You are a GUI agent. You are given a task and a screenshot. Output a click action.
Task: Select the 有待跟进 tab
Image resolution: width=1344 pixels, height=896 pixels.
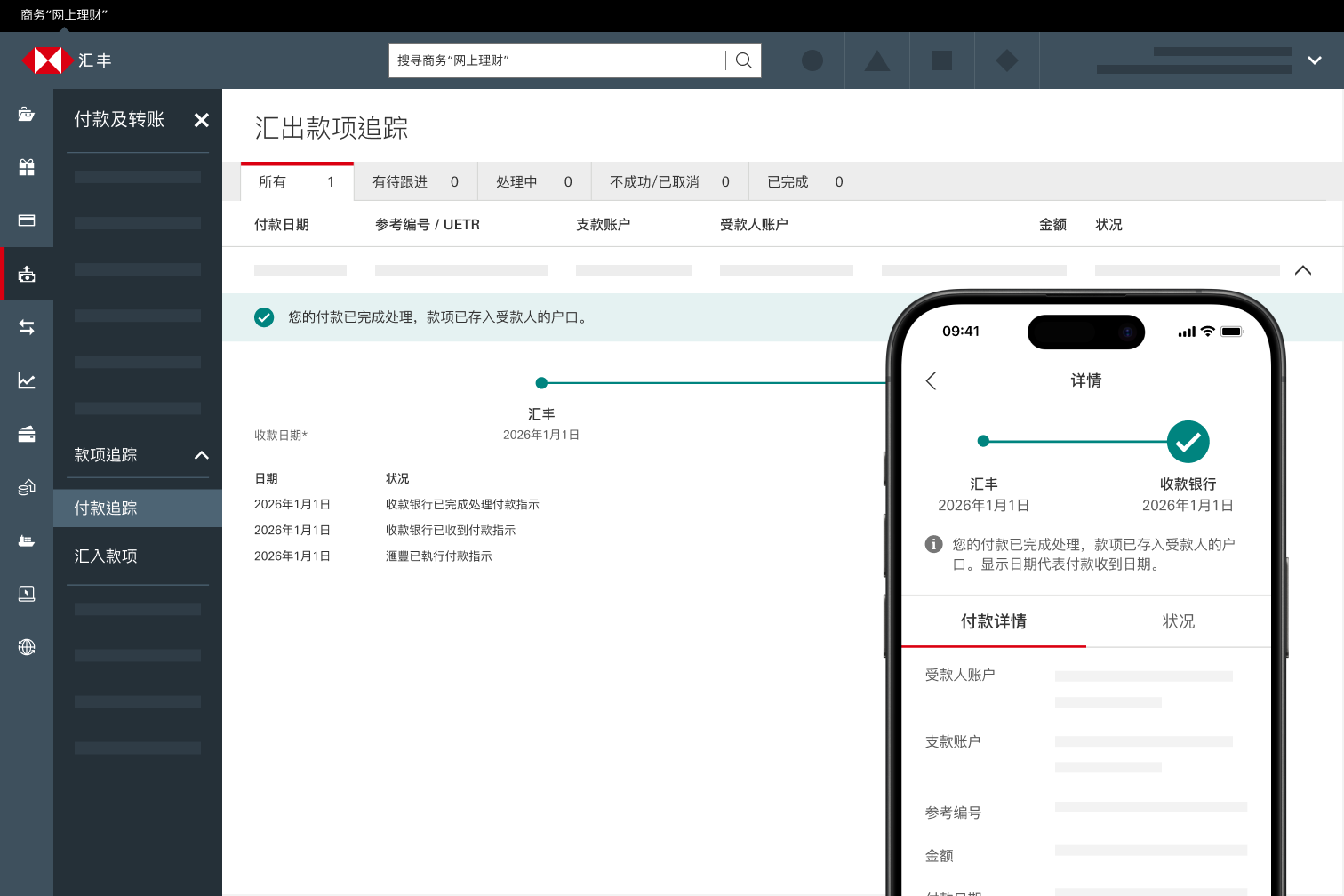415,182
